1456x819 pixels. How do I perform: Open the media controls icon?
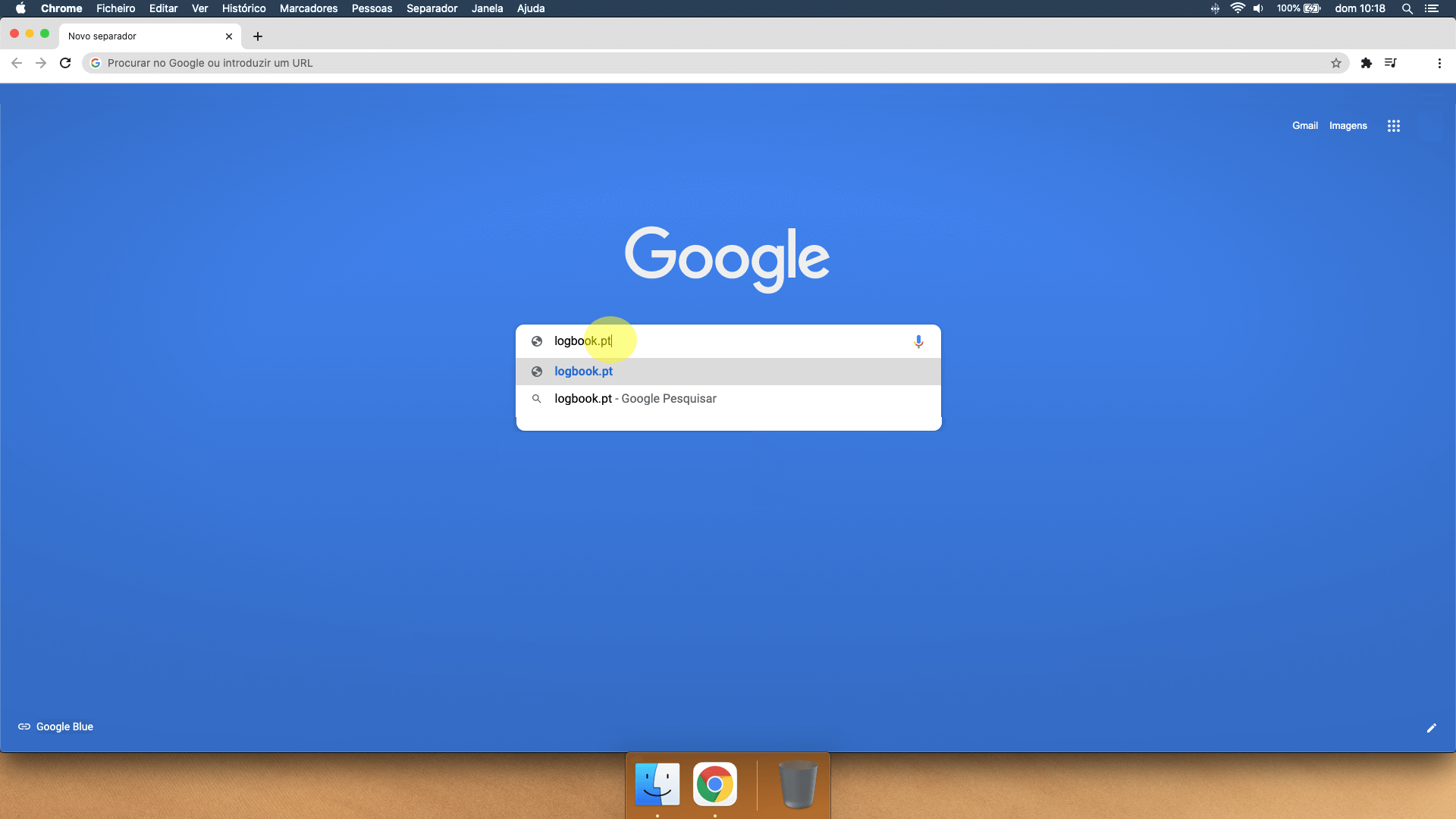click(1391, 63)
